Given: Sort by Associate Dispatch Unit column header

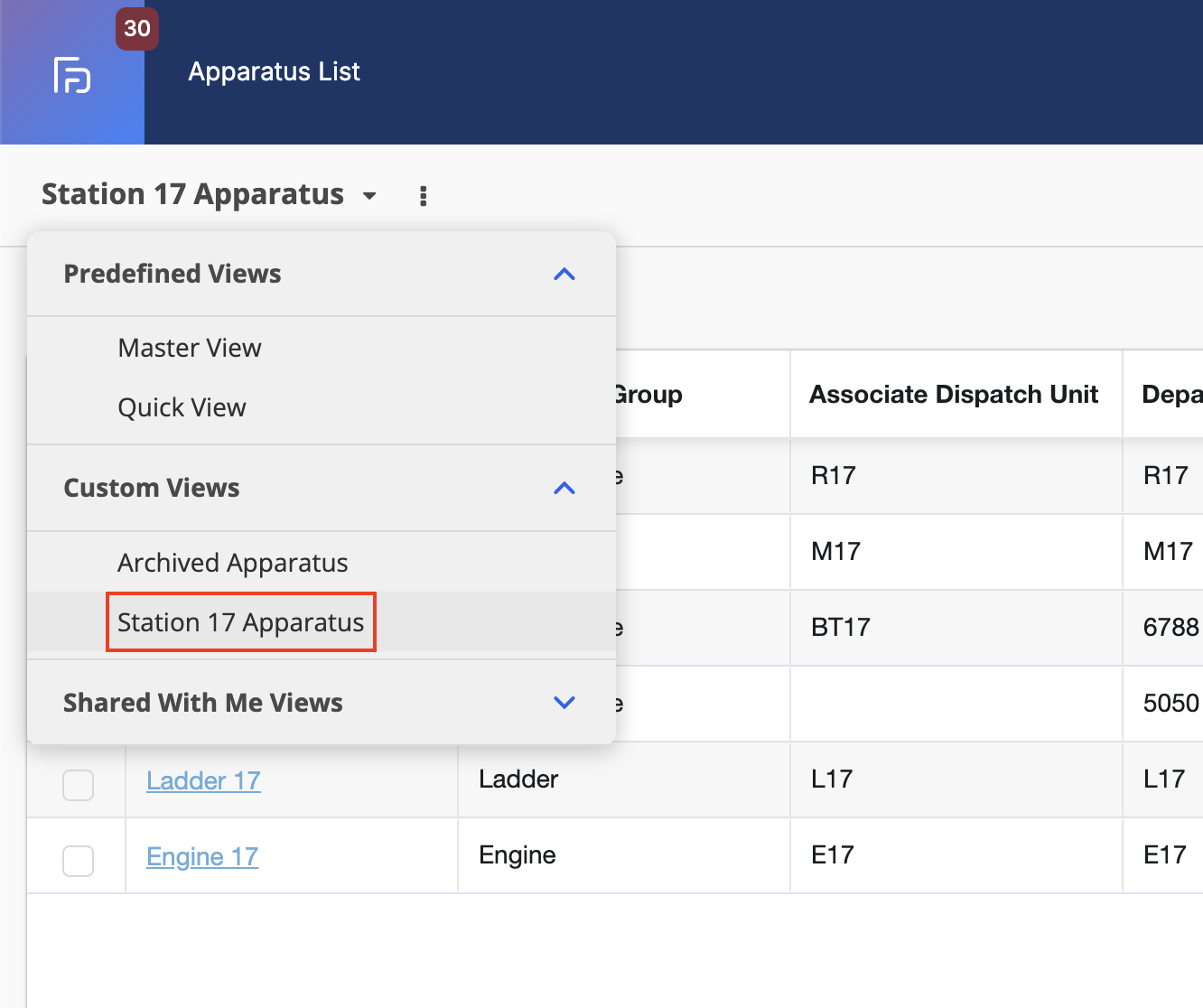Looking at the screenshot, I should coord(954,395).
